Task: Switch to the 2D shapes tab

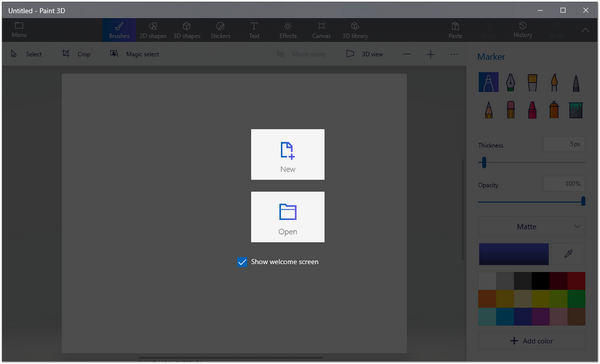Action: [153, 30]
